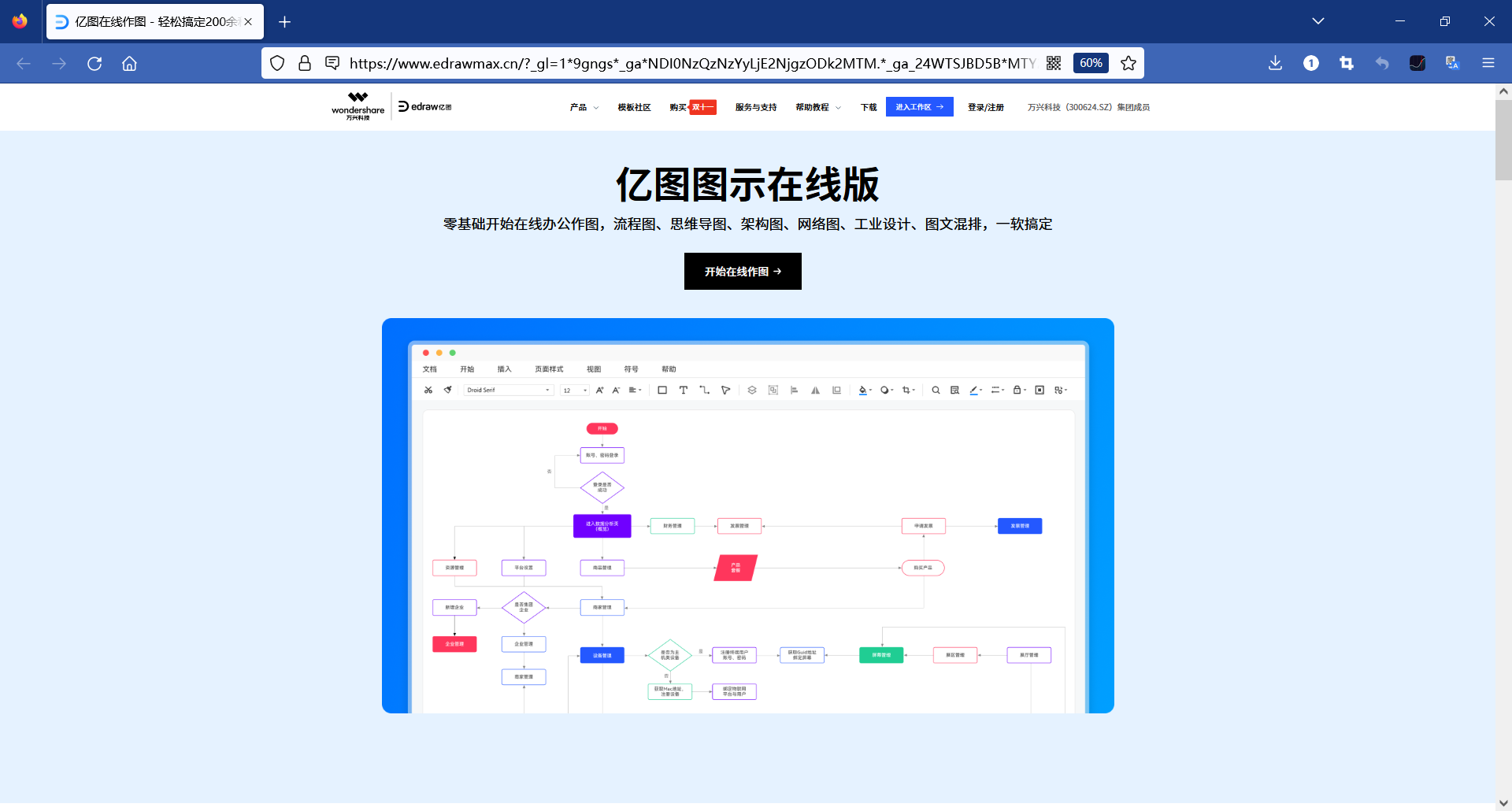Click the flowchart editor preview image
1512x811 pixels.
(748, 516)
